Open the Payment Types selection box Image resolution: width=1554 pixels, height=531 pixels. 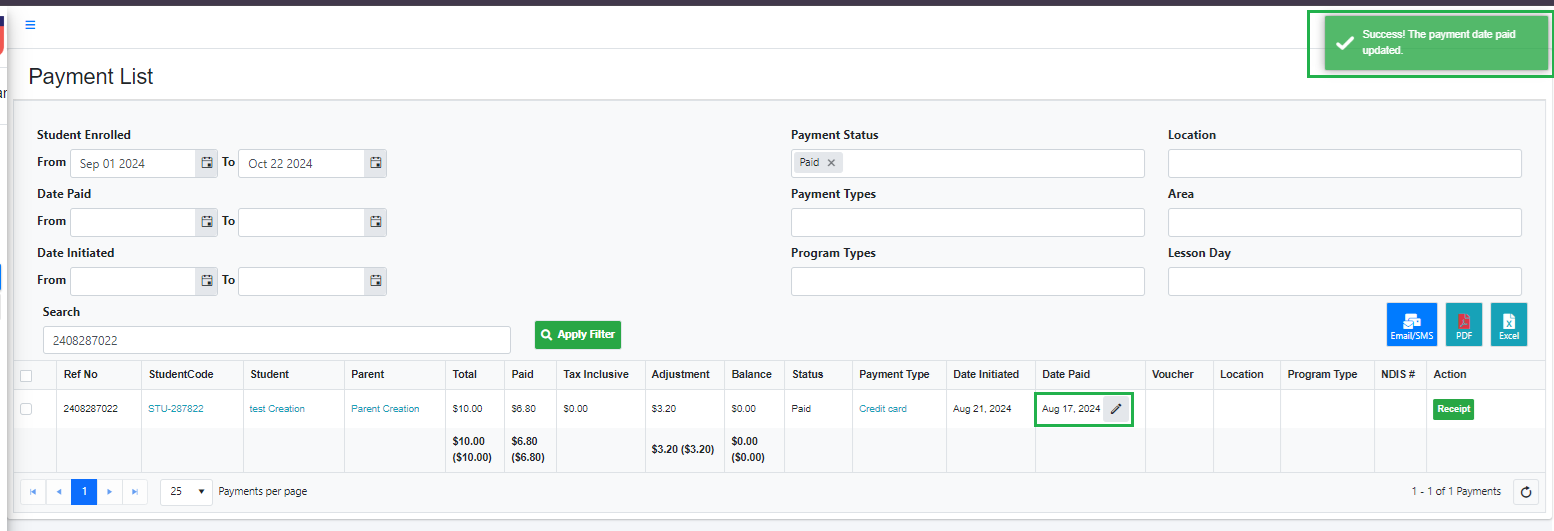(967, 222)
